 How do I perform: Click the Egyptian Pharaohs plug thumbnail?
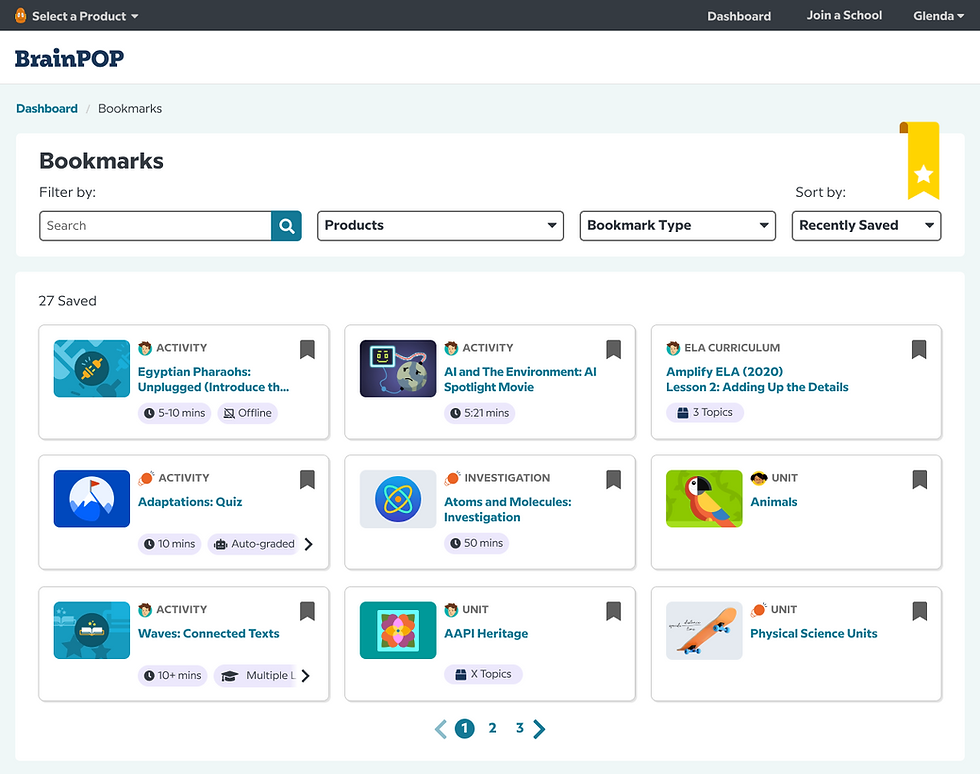pyautogui.click(x=92, y=369)
